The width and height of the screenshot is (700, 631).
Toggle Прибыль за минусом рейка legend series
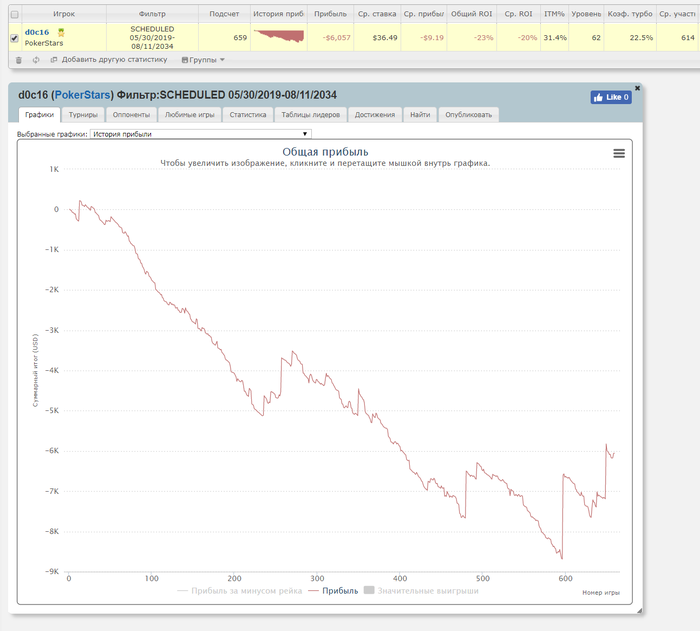click(x=240, y=591)
